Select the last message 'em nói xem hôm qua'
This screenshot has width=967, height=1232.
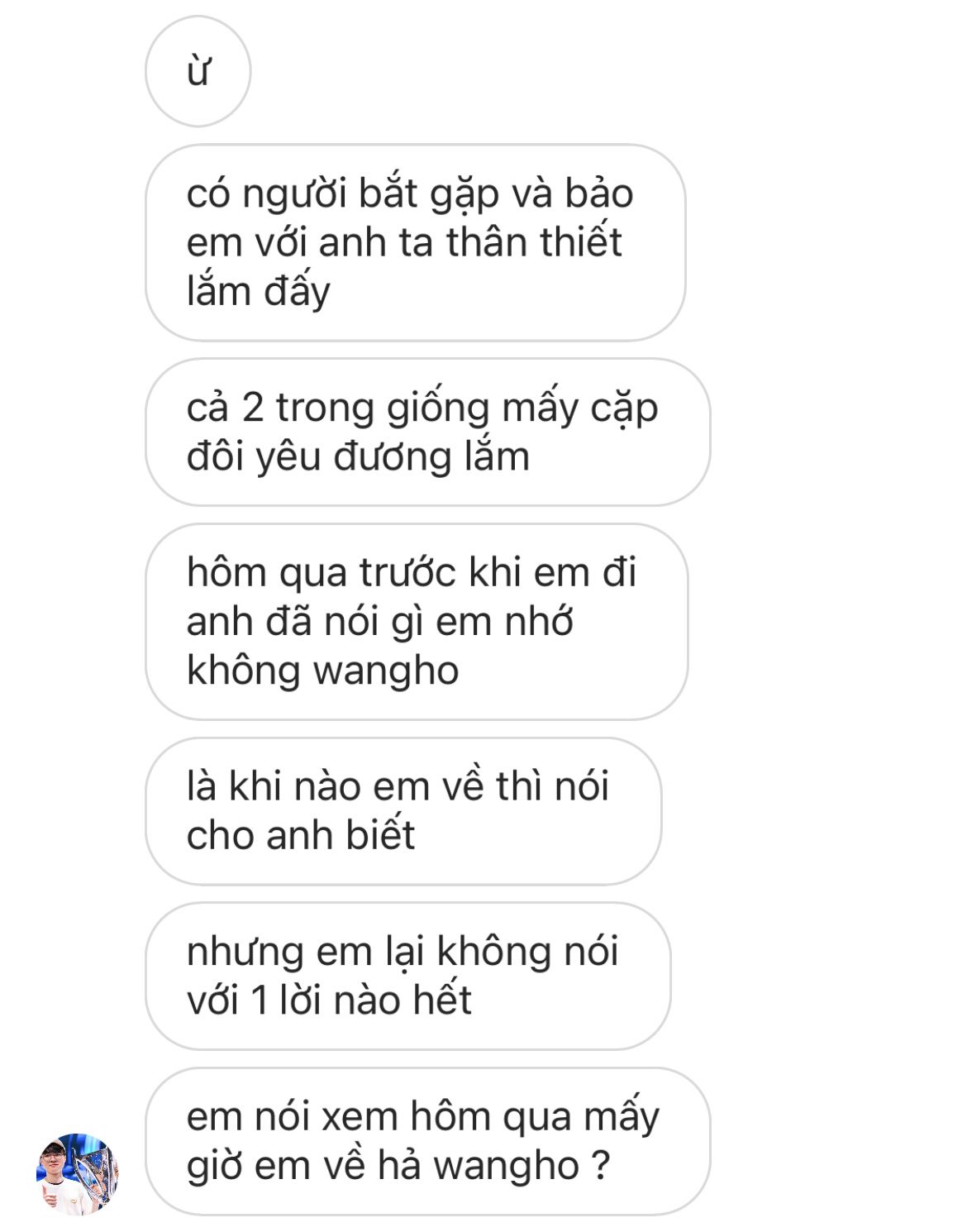428,1141
